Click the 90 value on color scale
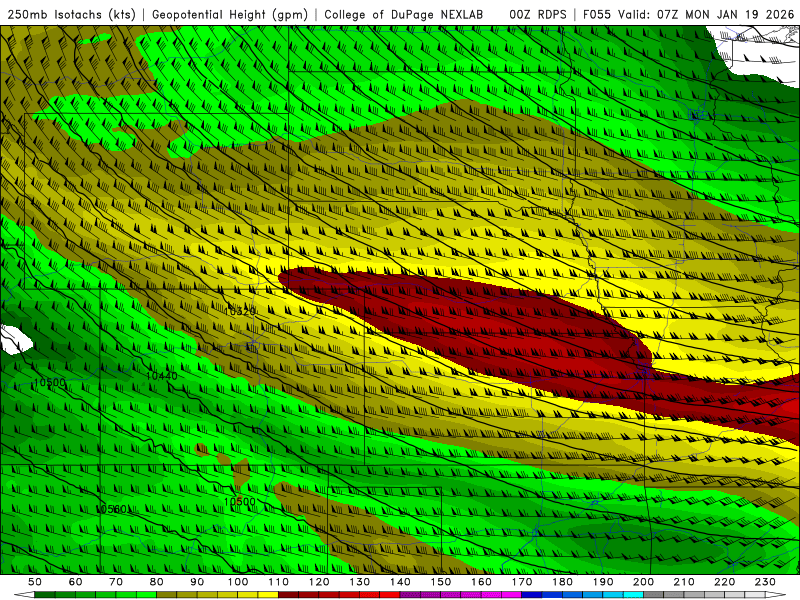Image resolution: width=800 pixels, height=600 pixels. pyautogui.click(x=197, y=582)
